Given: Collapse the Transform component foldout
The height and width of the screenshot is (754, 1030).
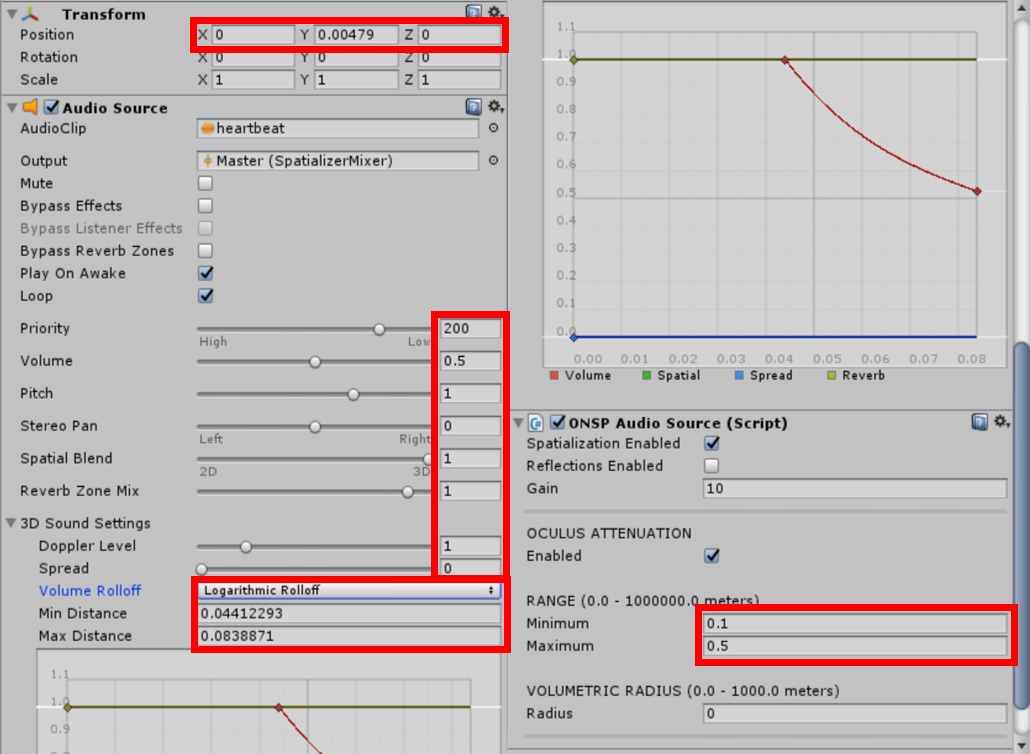Looking at the screenshot, I should click(11, 14).
